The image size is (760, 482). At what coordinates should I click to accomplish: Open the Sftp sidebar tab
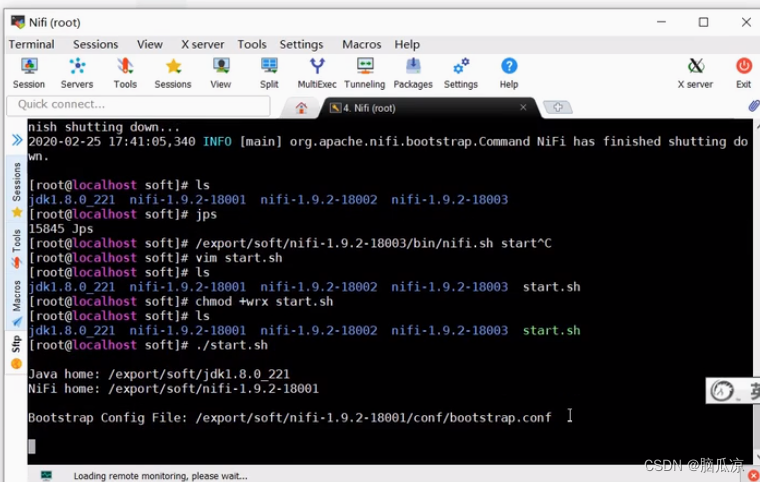click(x=17, y=352)
